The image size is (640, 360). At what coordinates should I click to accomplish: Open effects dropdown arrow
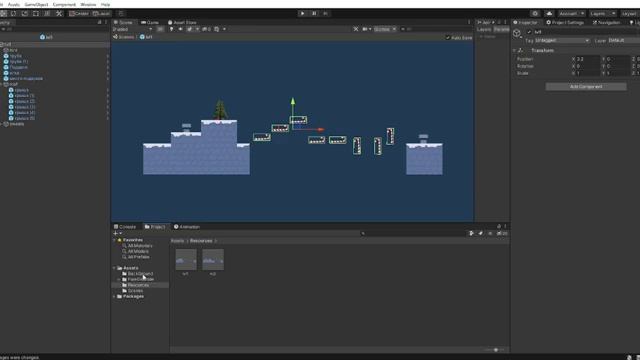pyautogui.click(x=197, y=29)
